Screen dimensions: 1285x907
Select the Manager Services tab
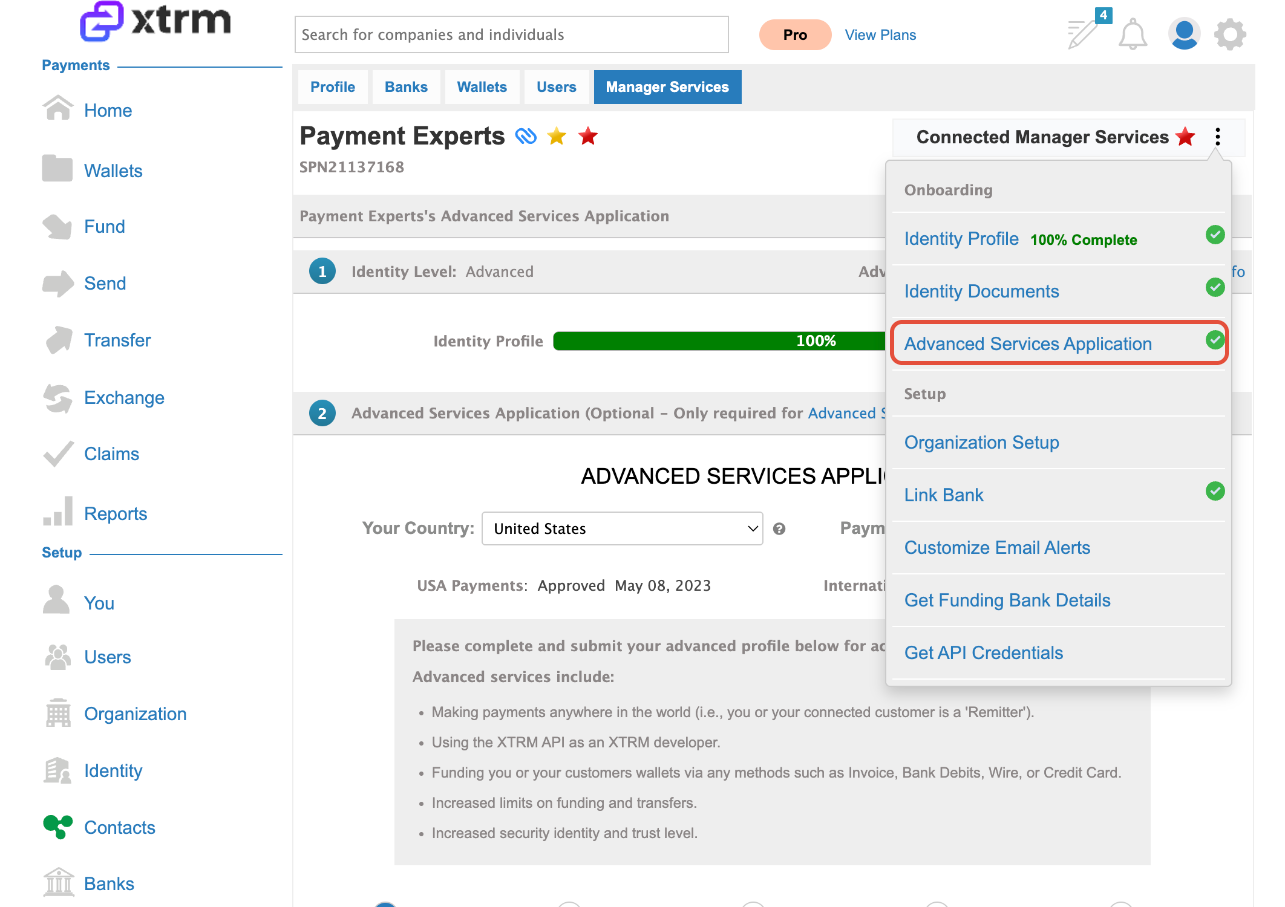click(667, 87)
